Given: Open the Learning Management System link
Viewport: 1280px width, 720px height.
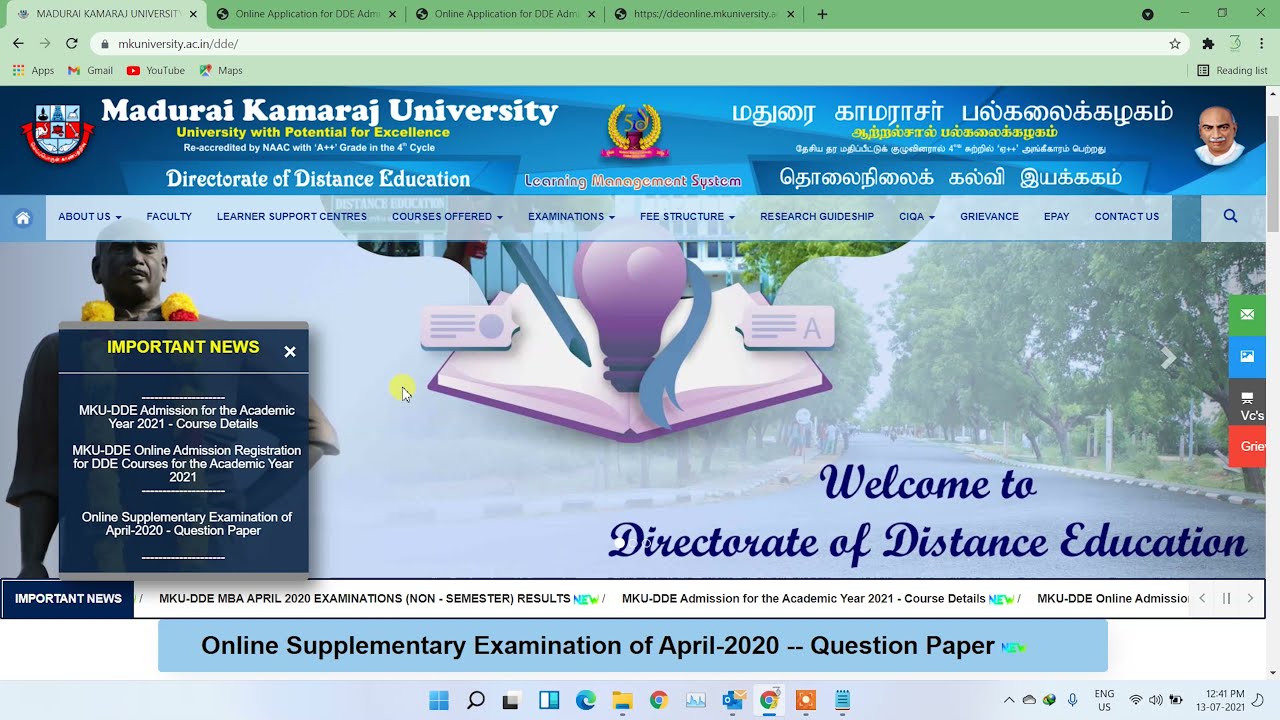Looking at the screenshot, I should tap(633, 181).
